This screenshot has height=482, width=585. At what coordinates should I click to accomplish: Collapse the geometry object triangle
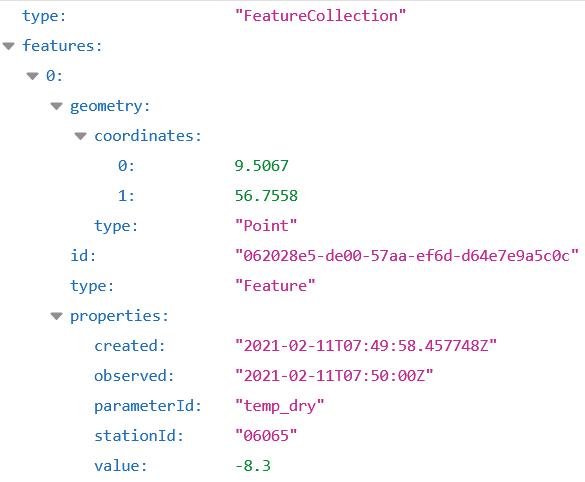tap(56, 106)
